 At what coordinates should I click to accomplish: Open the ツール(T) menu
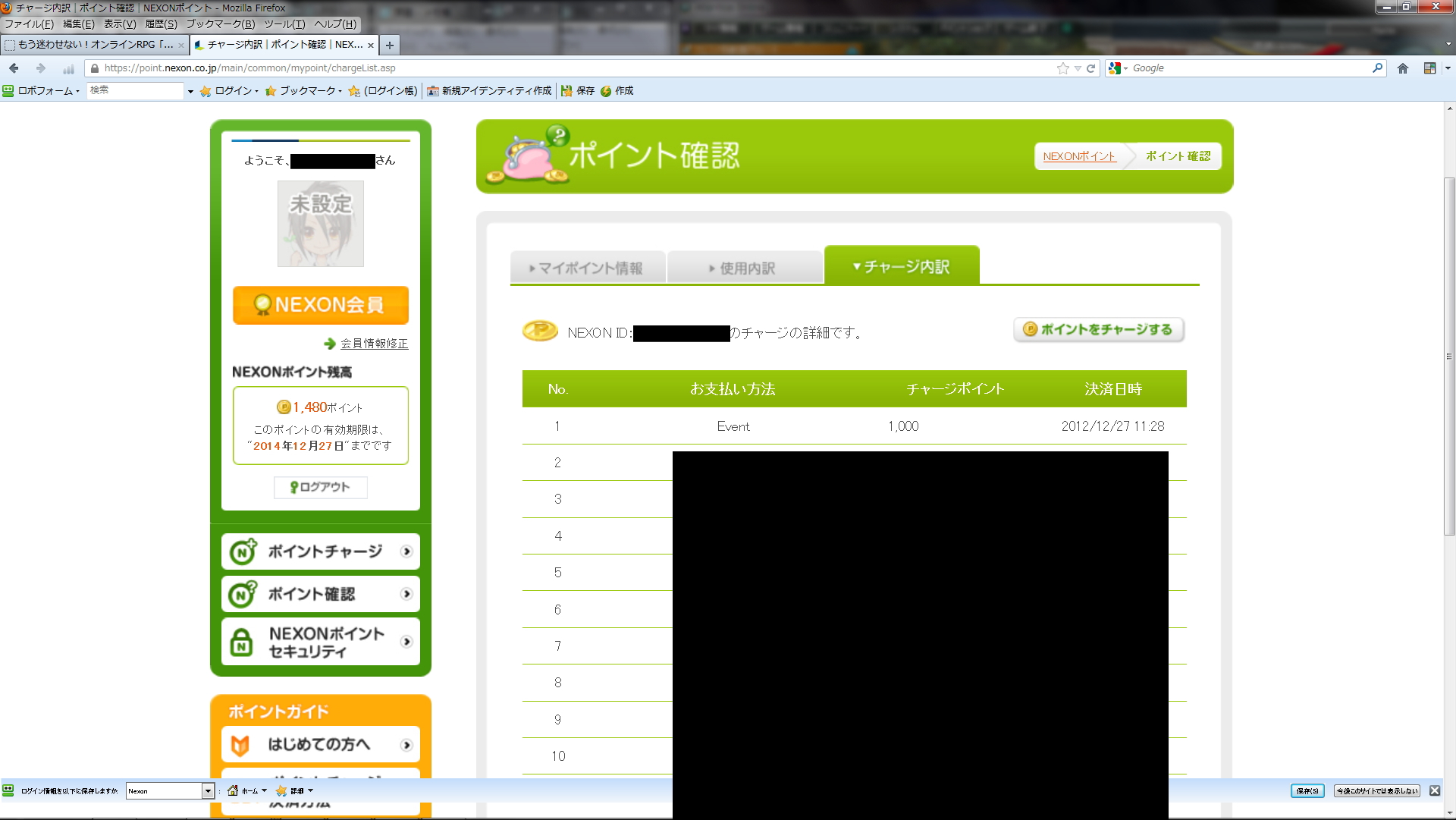[284, 24]
